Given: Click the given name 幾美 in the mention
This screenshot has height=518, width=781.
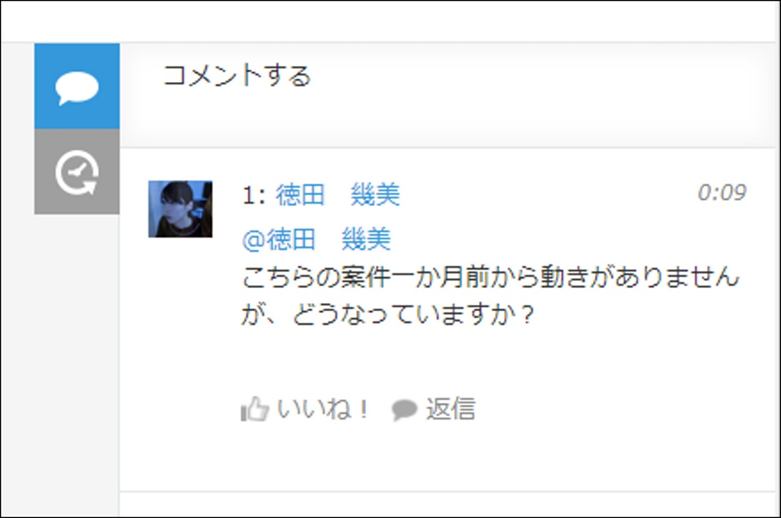Looking at the screenshot, I should tap(366, 240).
